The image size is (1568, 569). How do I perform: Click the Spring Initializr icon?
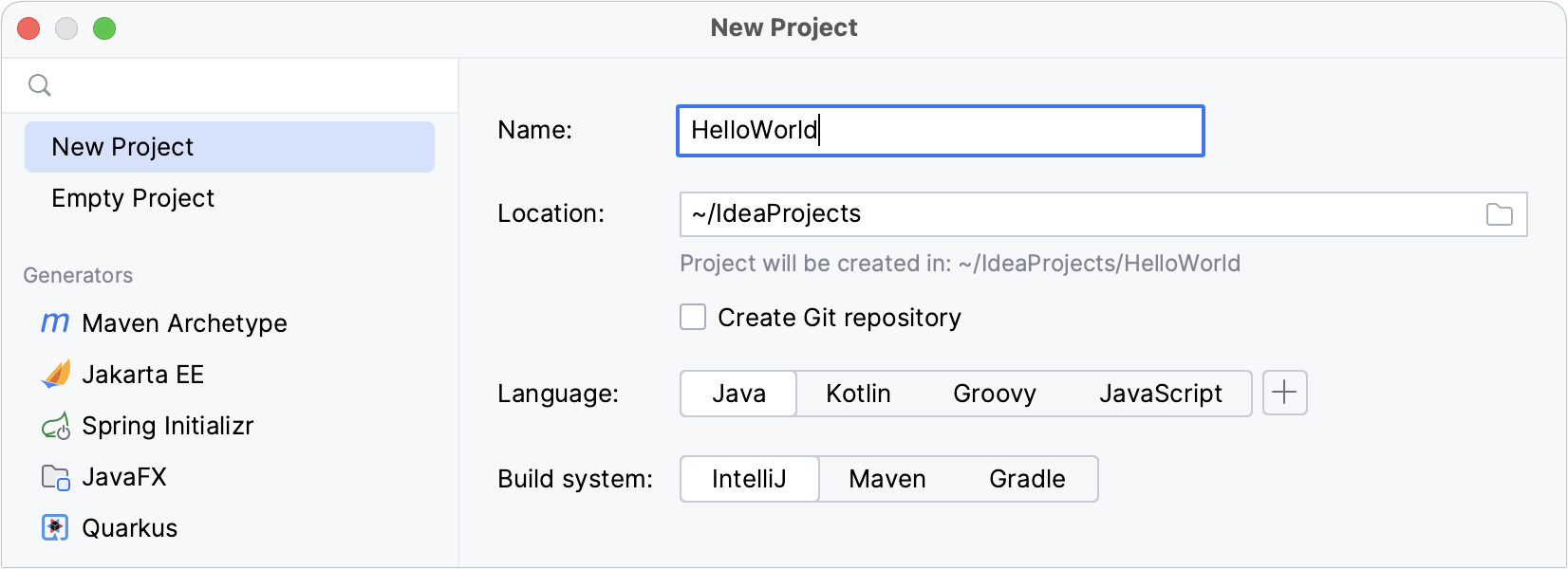coord(56,426)
